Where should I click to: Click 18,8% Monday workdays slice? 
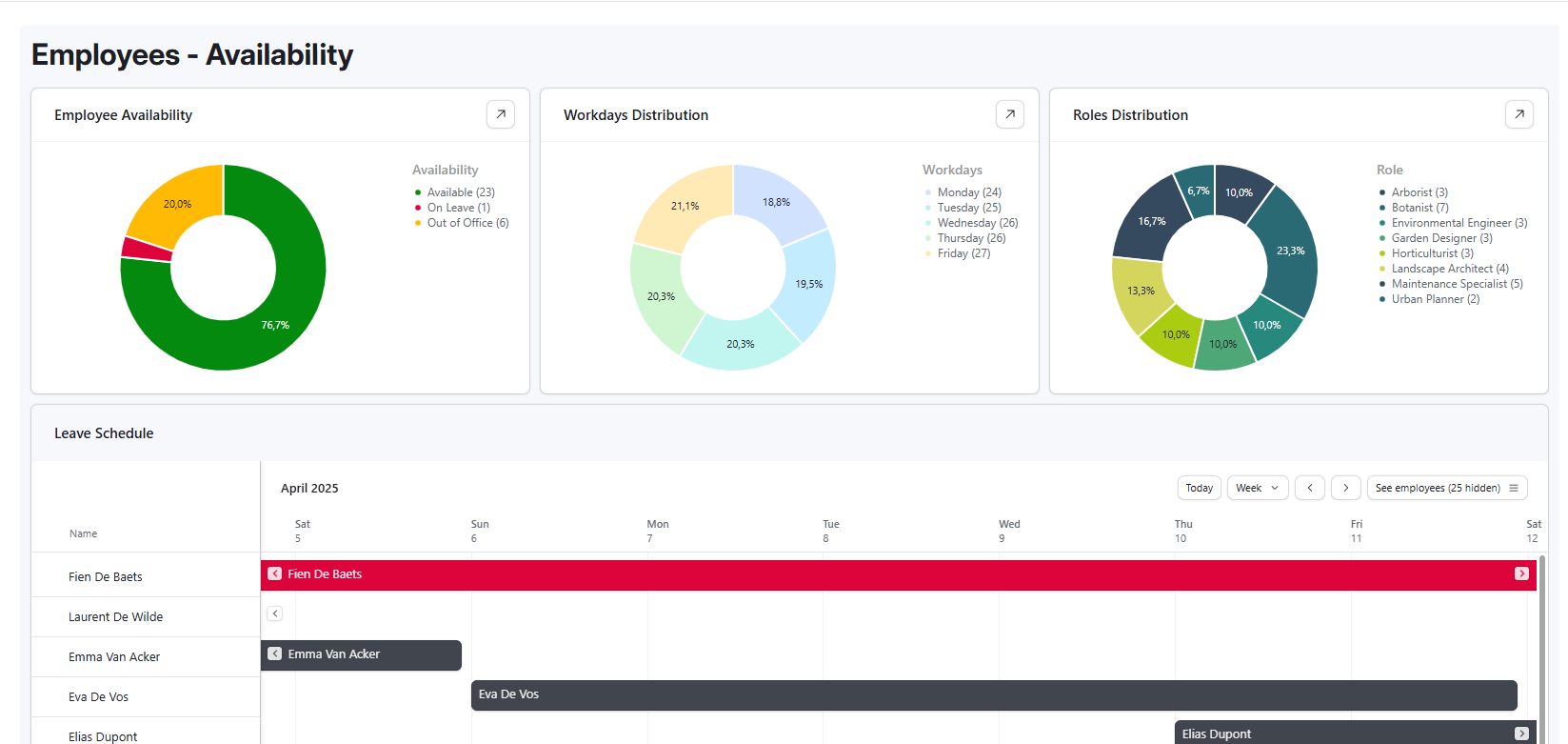point(777,202)
